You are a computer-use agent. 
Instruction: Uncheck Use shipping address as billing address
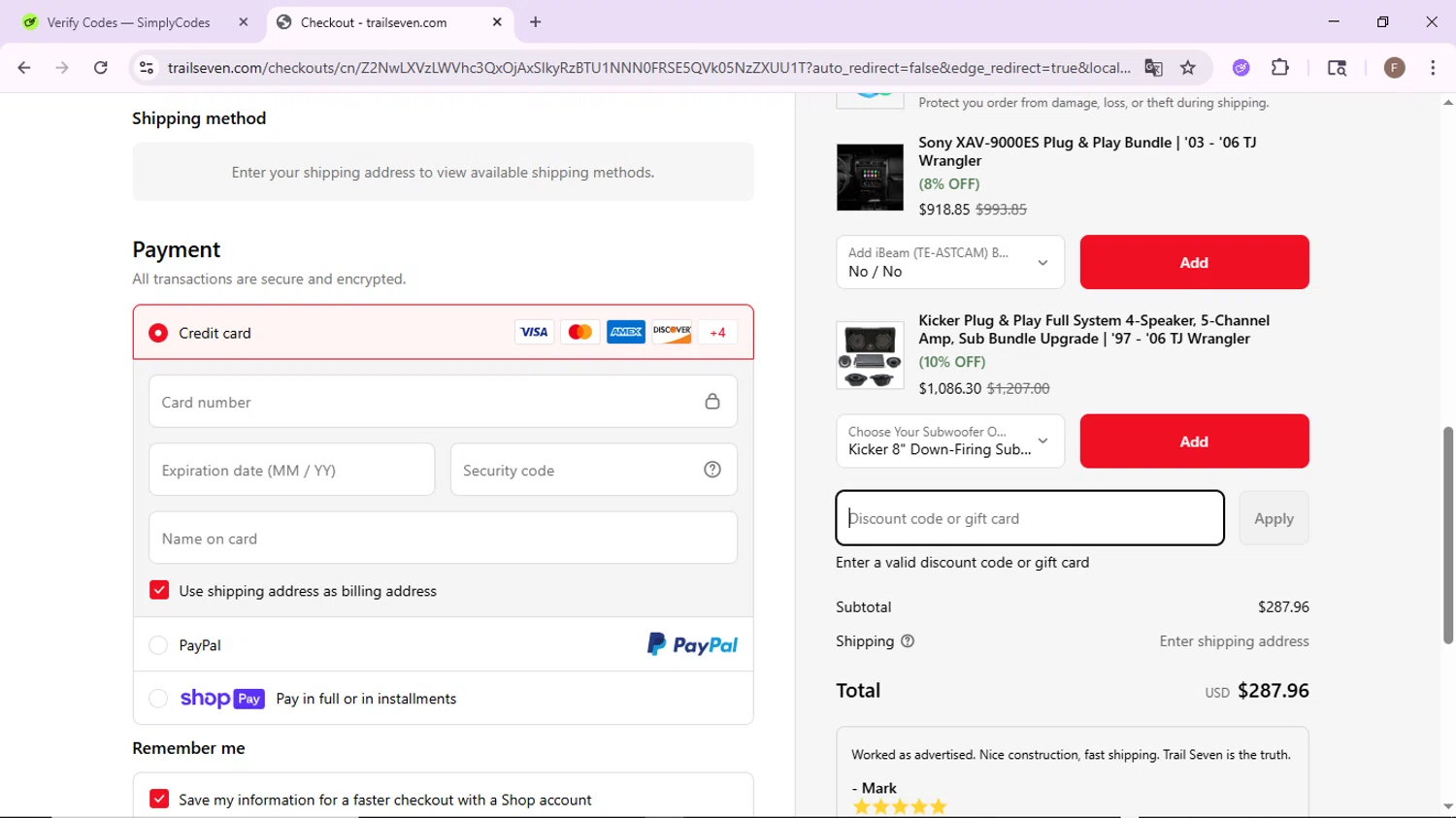click(159, 590)
